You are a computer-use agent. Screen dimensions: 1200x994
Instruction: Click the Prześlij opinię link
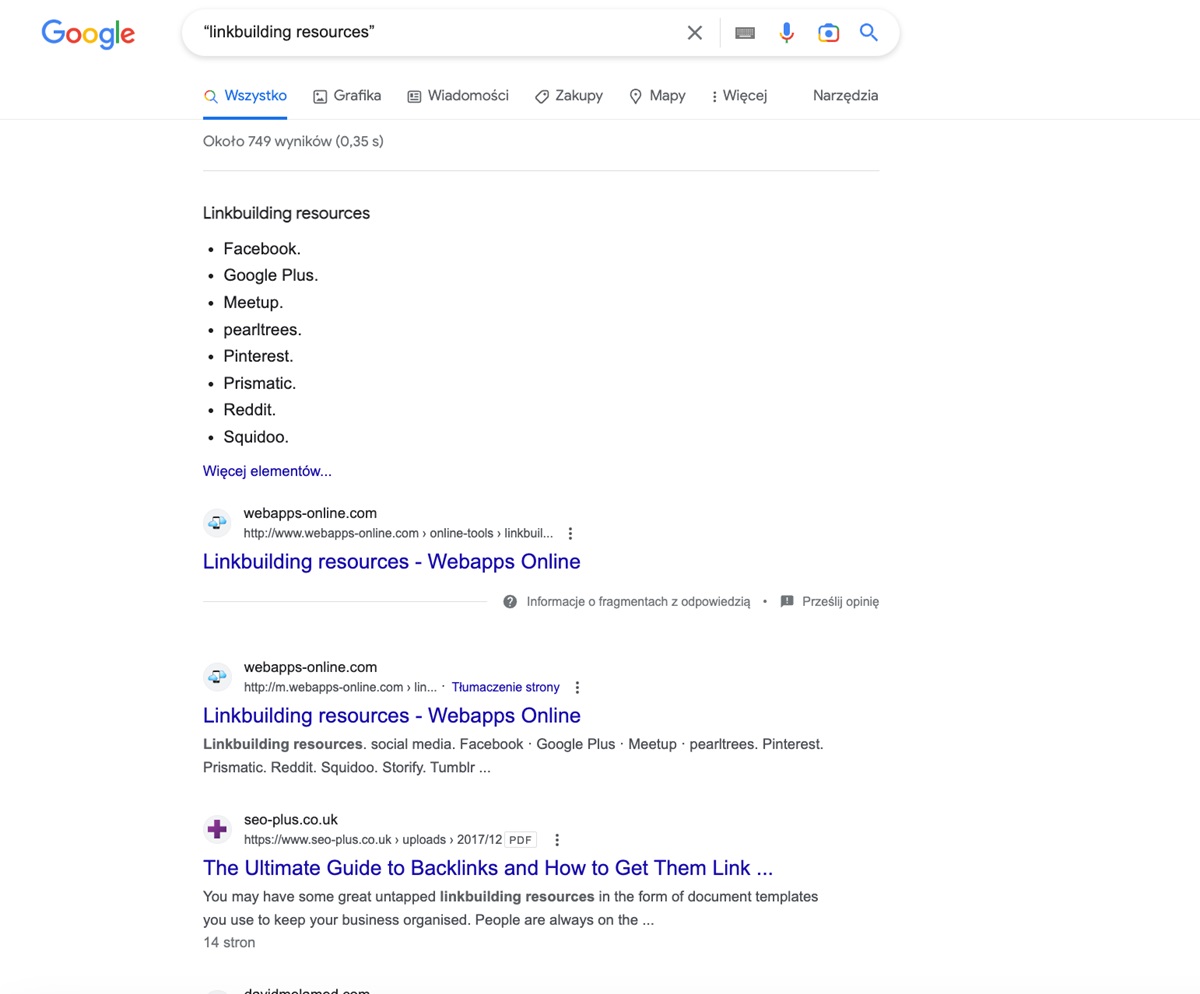coord(840,602)
